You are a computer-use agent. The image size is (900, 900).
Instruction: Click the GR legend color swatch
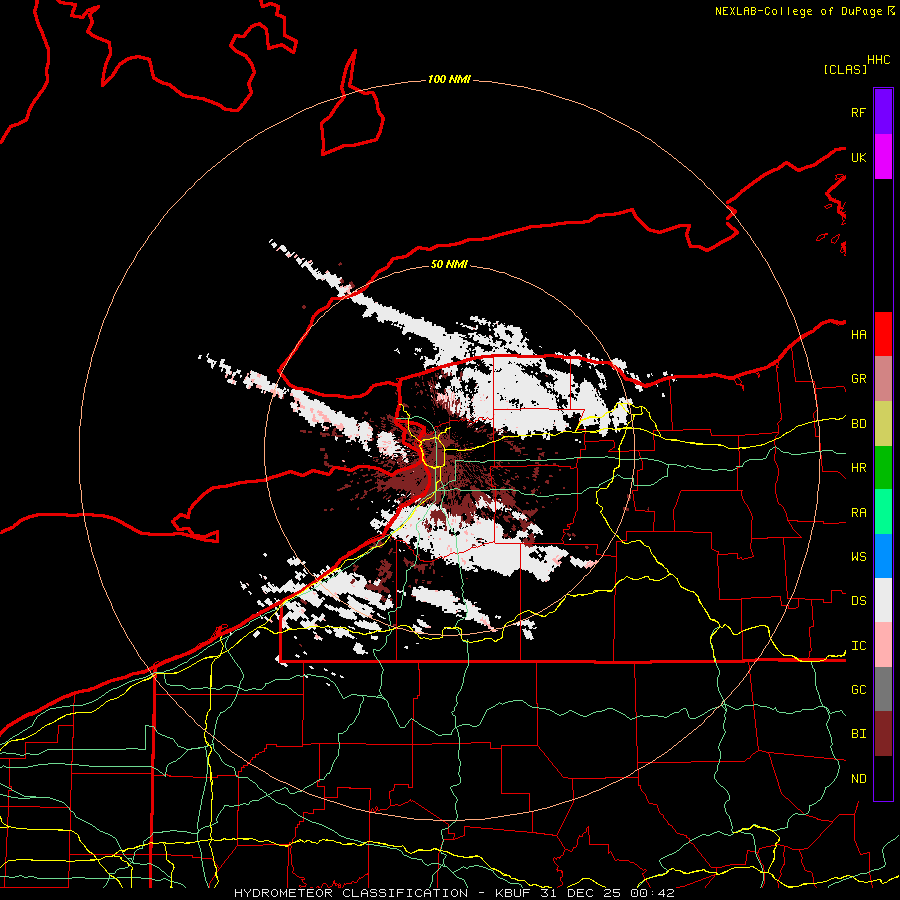(883, 379)
